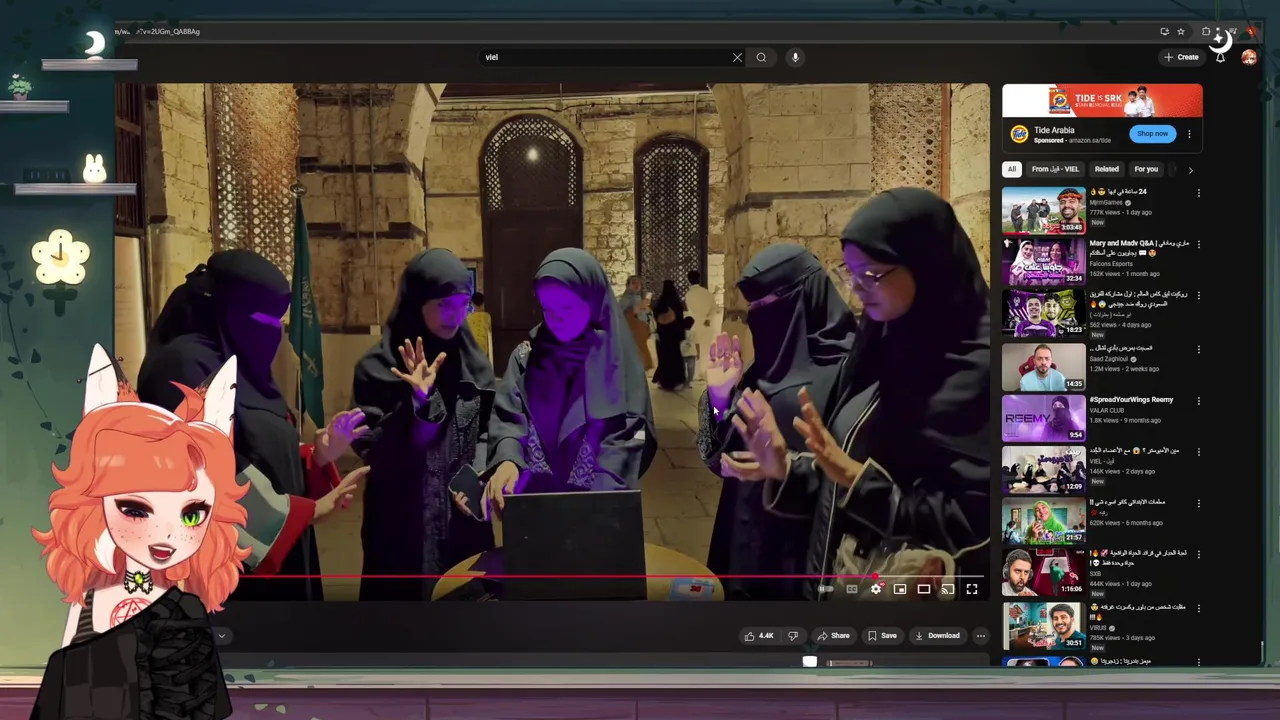Switch to theater mode
Image resolution: width=1280 pixels, height=720 pixels.
[x=924, y=589]
